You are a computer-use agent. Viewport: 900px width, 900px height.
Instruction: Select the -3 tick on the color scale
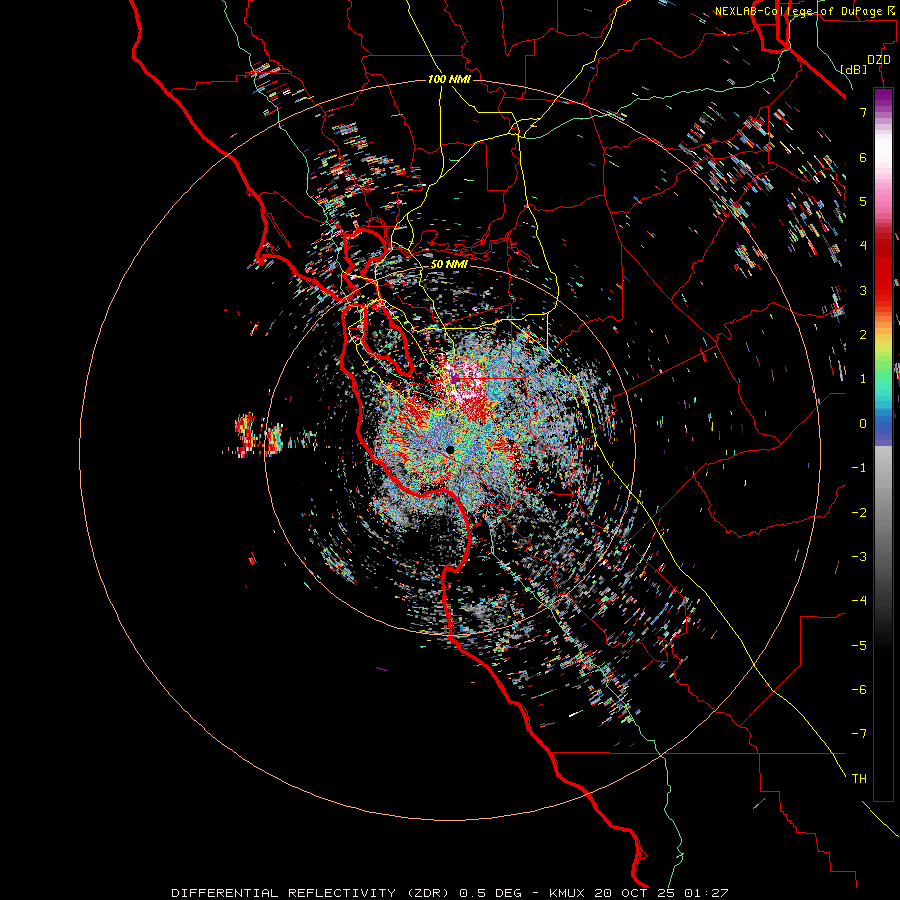coord(859,557)
